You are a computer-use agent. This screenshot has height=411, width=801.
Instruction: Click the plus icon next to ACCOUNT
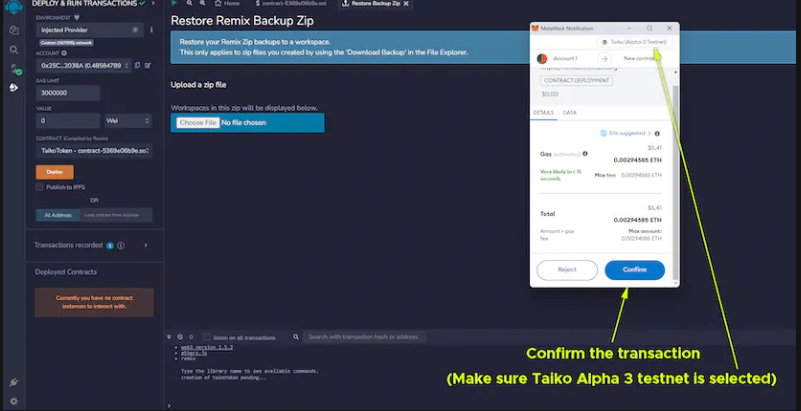[x=64, y=53]
